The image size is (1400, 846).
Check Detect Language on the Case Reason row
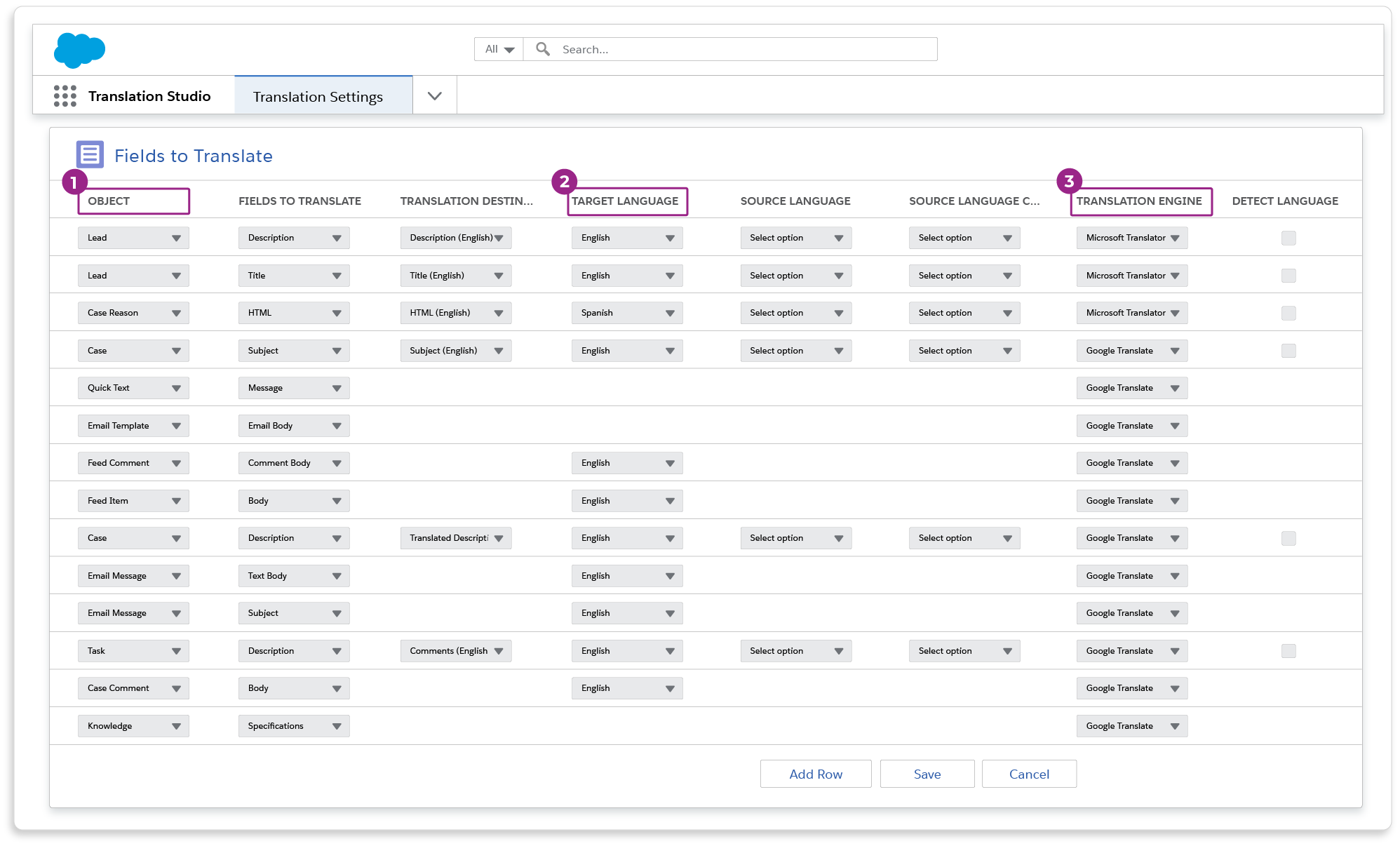click(1288, 314)
